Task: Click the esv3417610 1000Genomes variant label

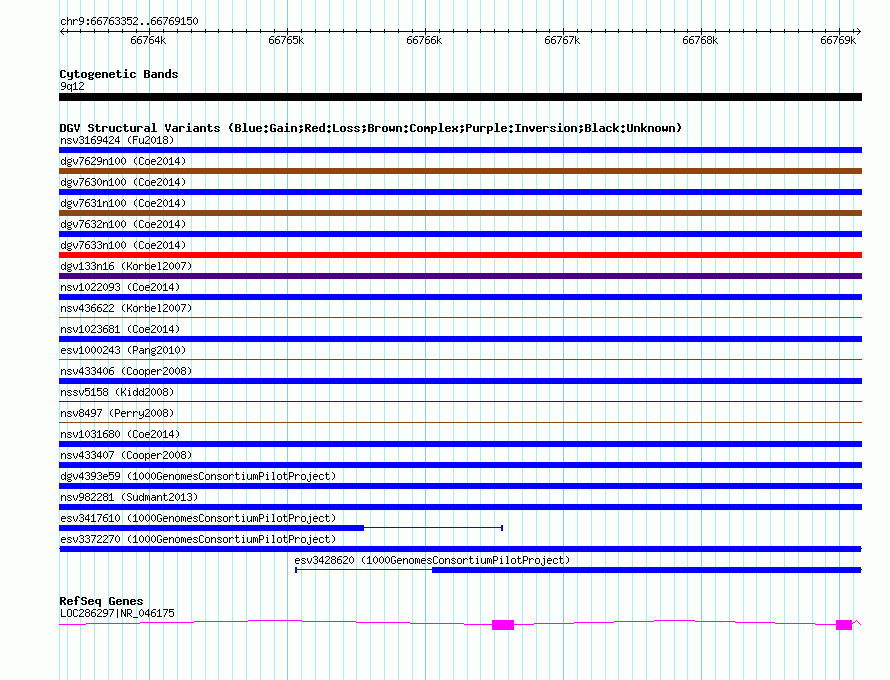Action: click(198, 518)
